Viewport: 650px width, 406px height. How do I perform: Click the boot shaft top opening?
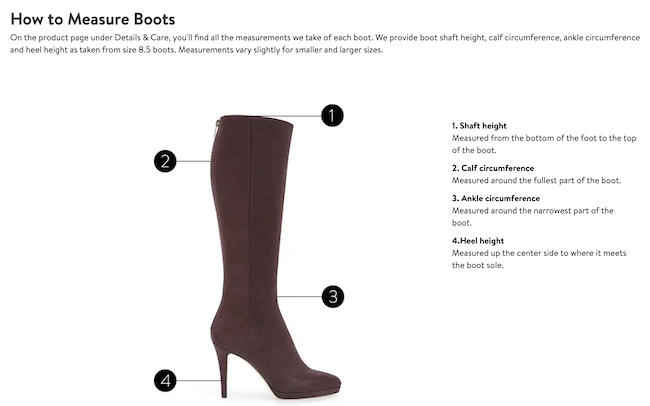tap(256, 119)
